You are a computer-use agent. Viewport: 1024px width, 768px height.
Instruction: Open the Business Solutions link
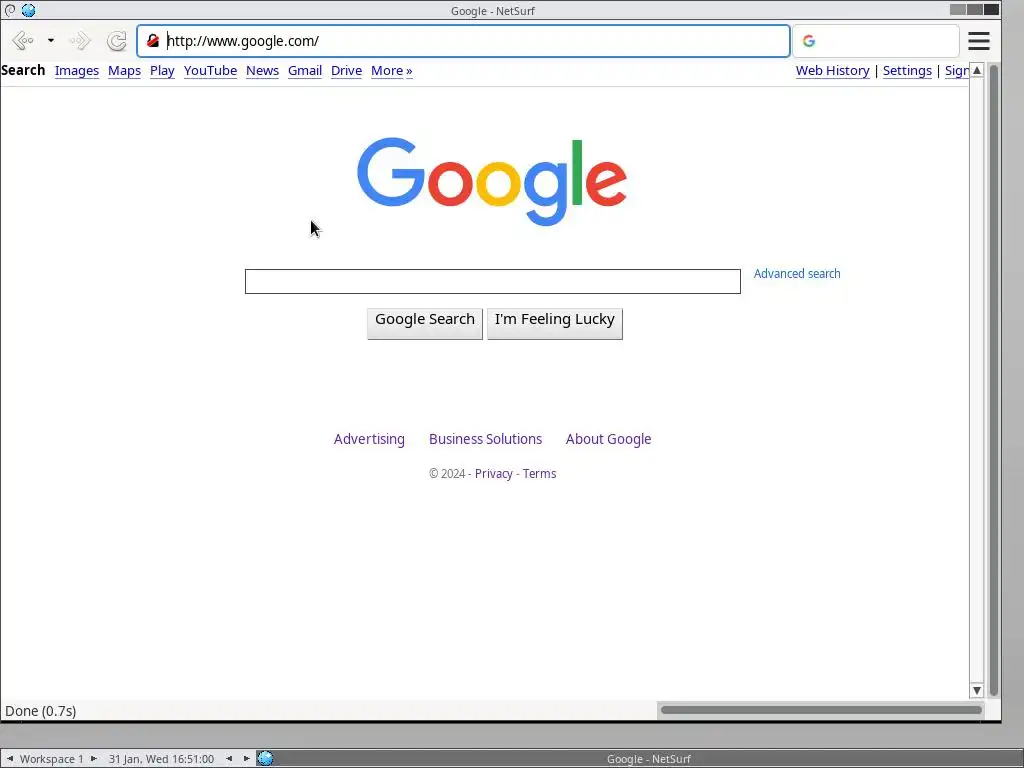[485, 439]
